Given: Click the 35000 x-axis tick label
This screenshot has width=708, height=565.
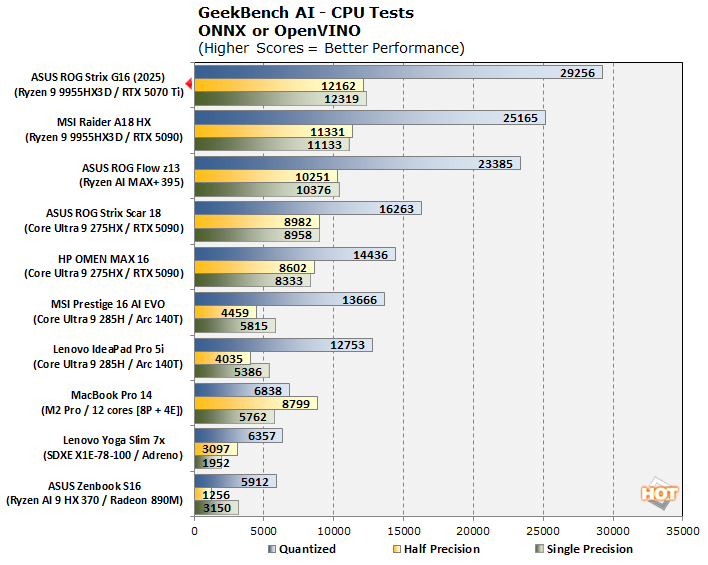Looking at the screenshot, I should point(683,531).
